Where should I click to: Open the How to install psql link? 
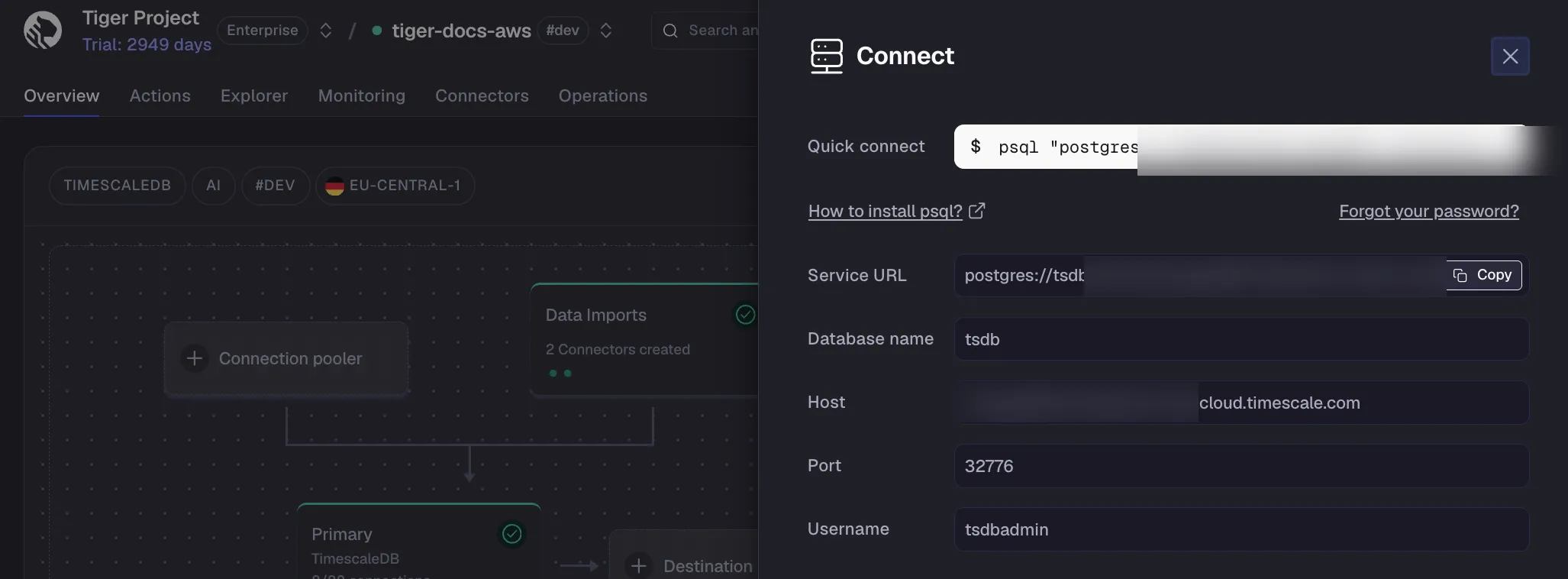pos(886,211)
